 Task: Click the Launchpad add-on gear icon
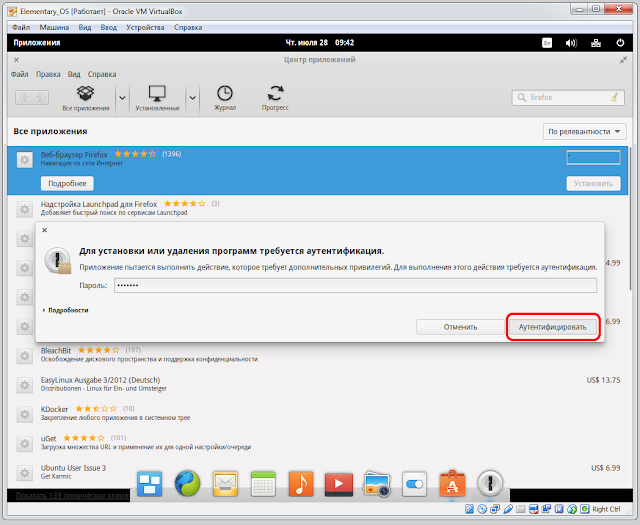25,209
